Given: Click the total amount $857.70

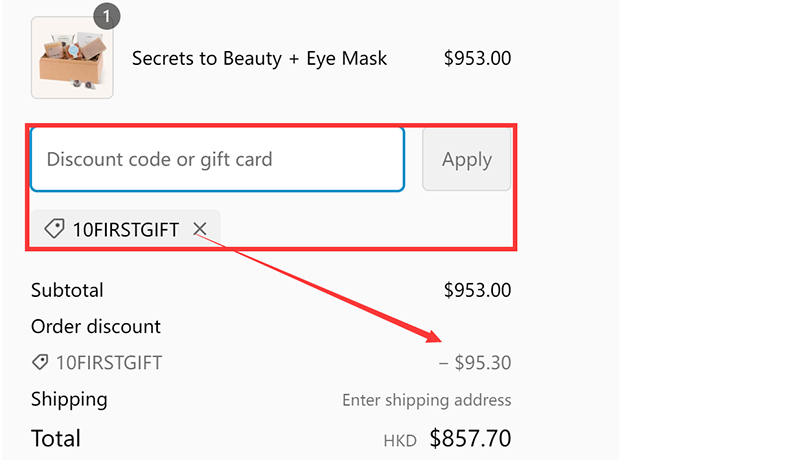Looking at the screenshot, I should click(470, 438).
